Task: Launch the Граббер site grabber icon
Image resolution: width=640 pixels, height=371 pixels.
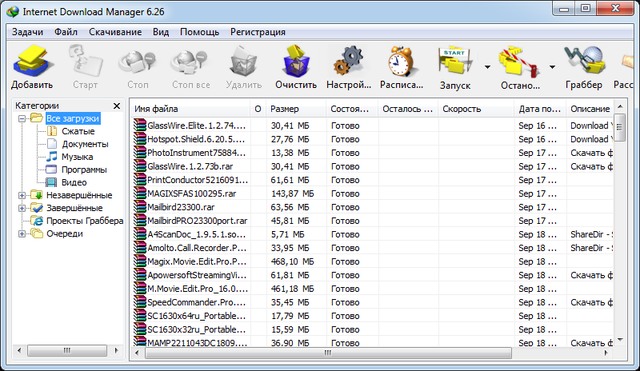Action: click(584, 61)
